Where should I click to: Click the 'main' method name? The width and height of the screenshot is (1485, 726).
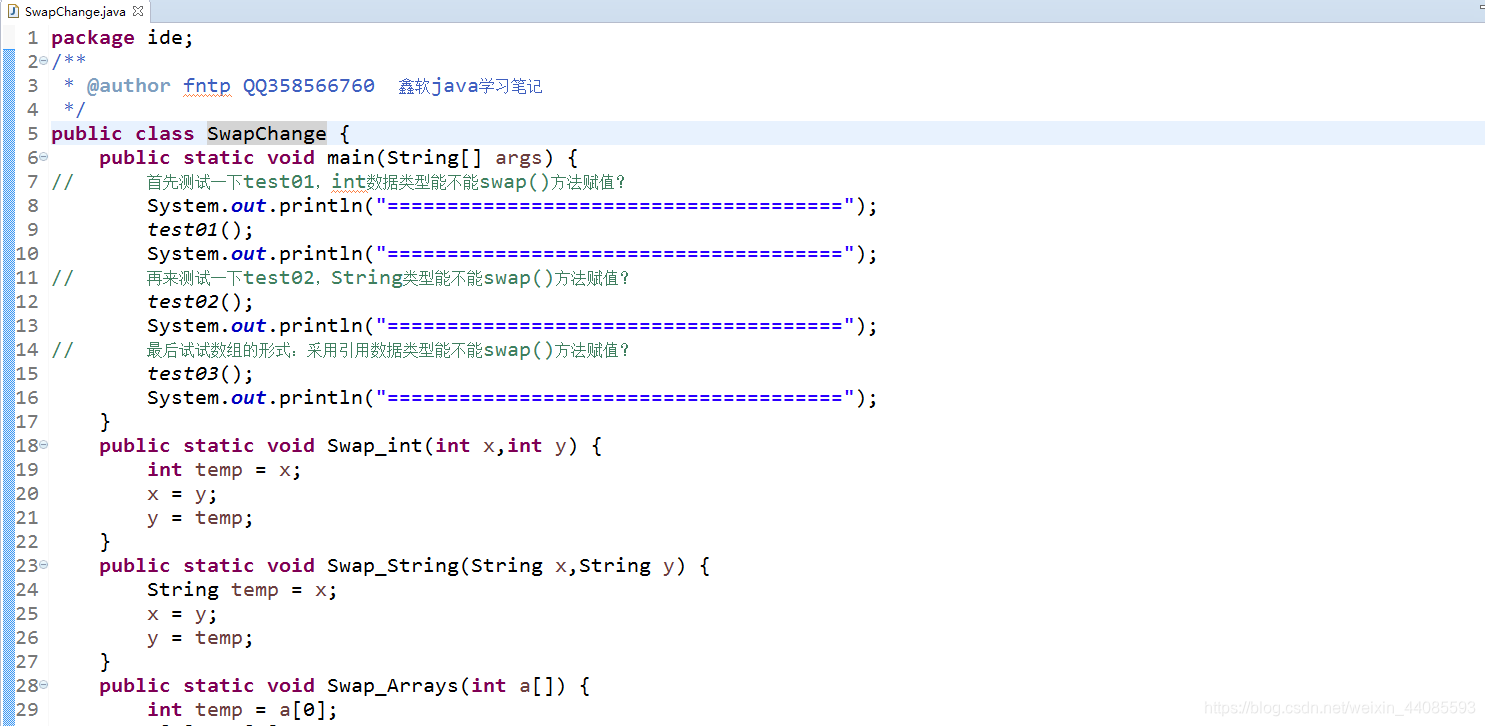coord(351,158)
